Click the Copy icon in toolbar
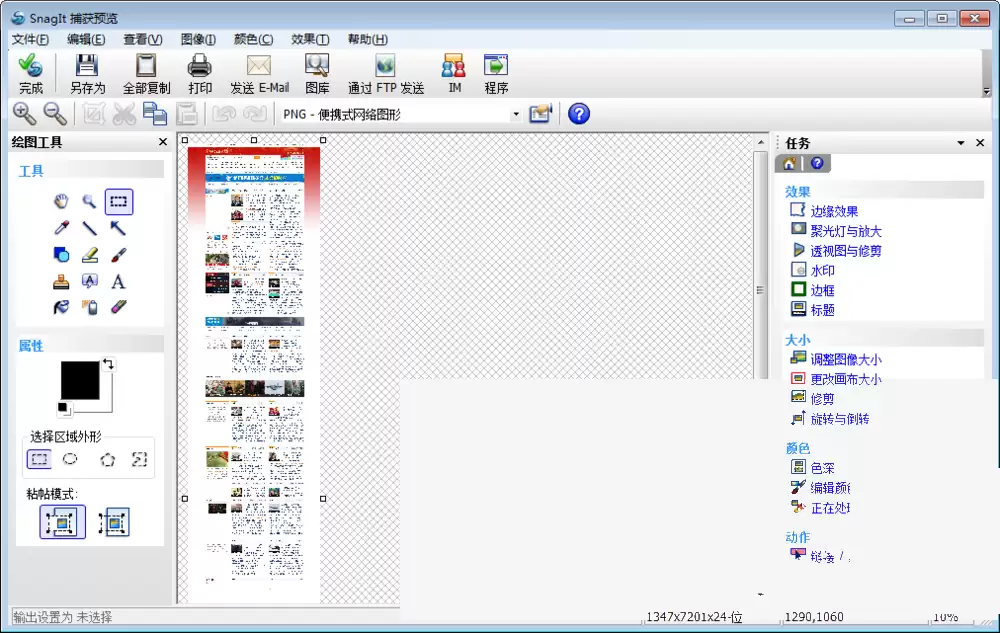The height and width of the screenshot is (633, 1000). [x=155, y=114]
